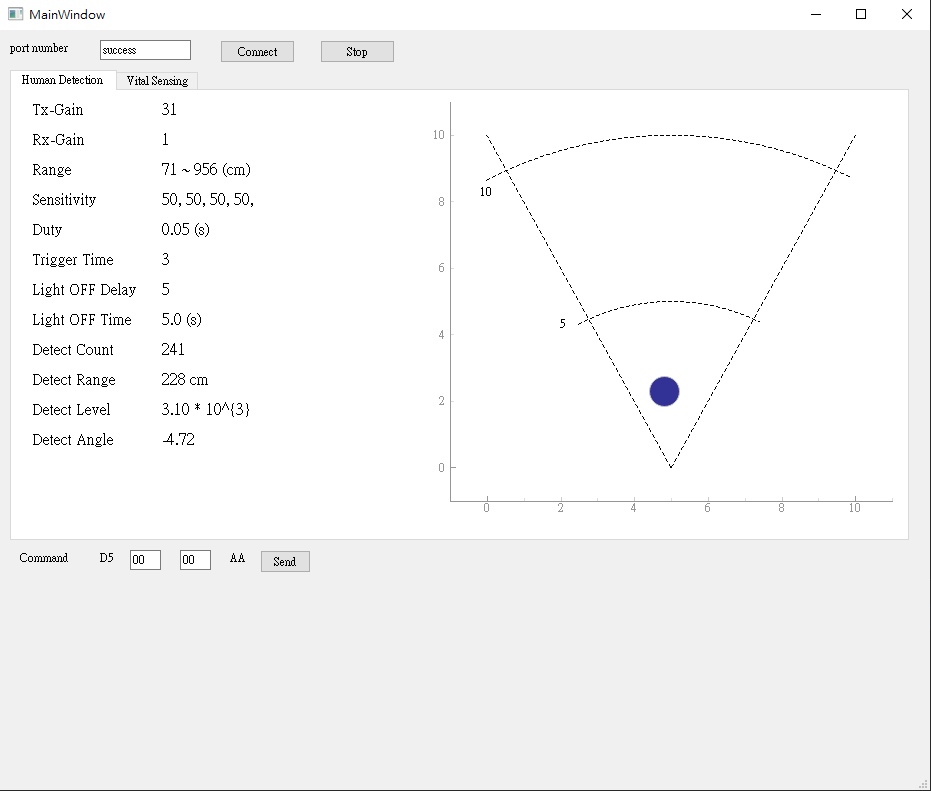The height and width of the screenshot is (791, 931).
Task: Click the Rx-Gain label
Action: (x=58, y=140)
